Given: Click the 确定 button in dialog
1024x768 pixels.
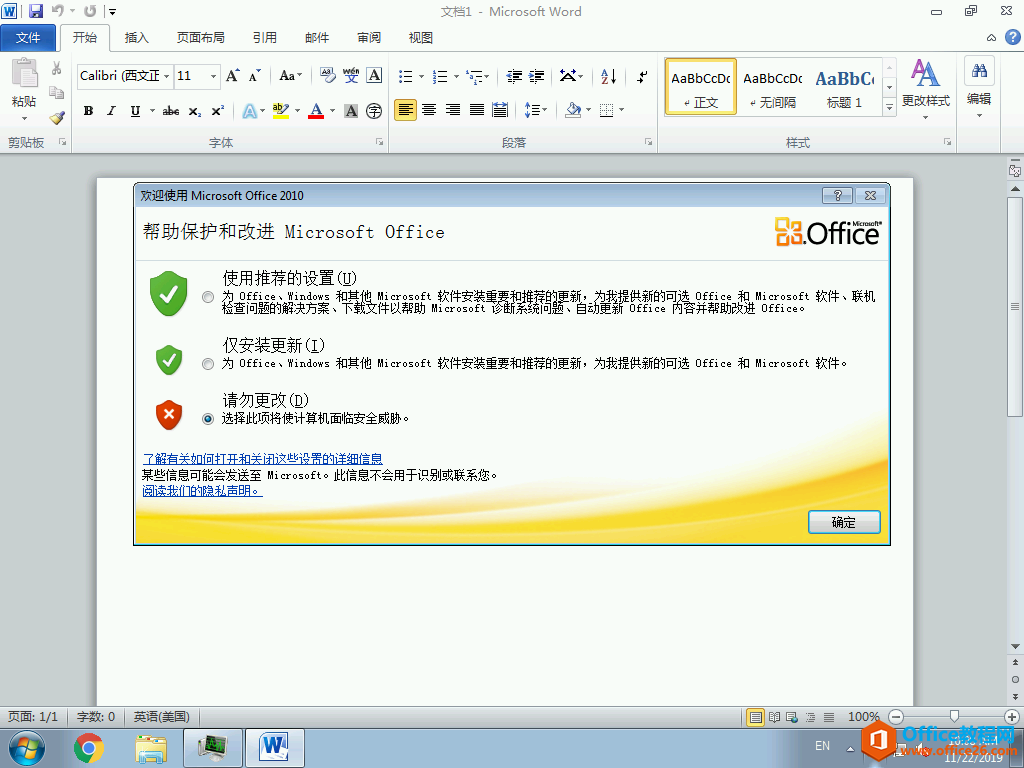Looking at the screenshot, I should point(844,522).
